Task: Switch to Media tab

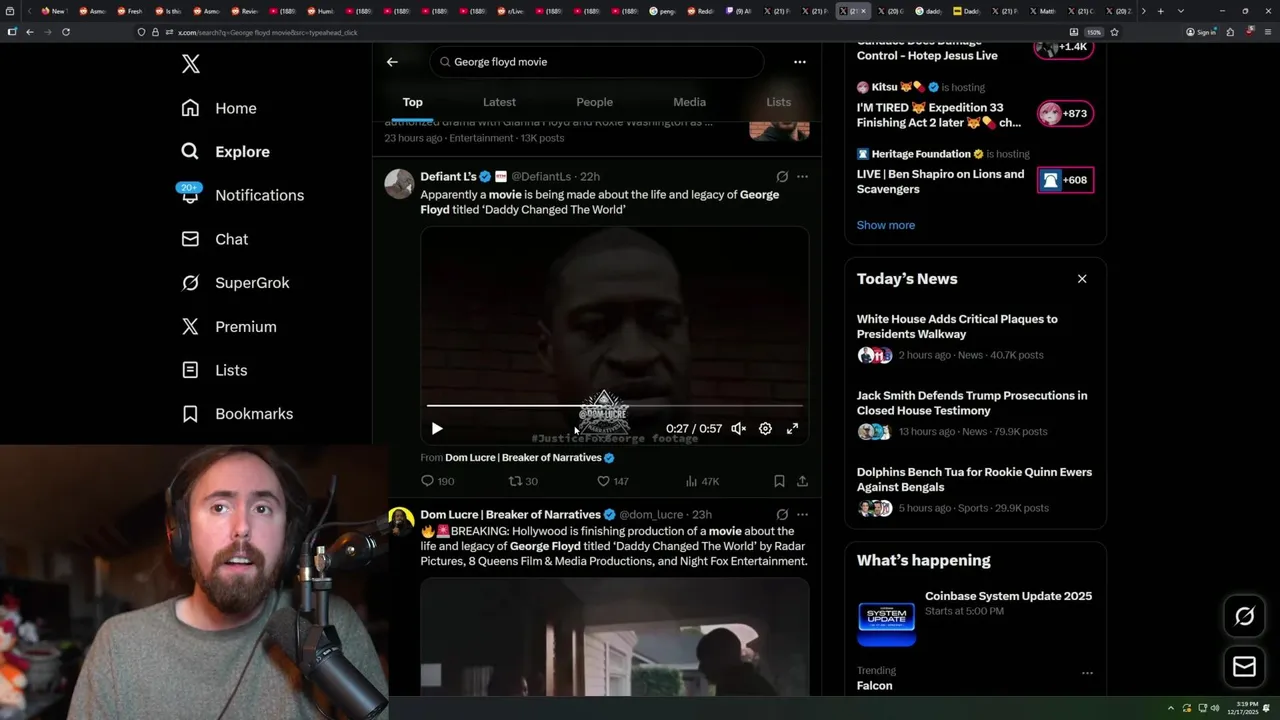Action: [689, 102]
